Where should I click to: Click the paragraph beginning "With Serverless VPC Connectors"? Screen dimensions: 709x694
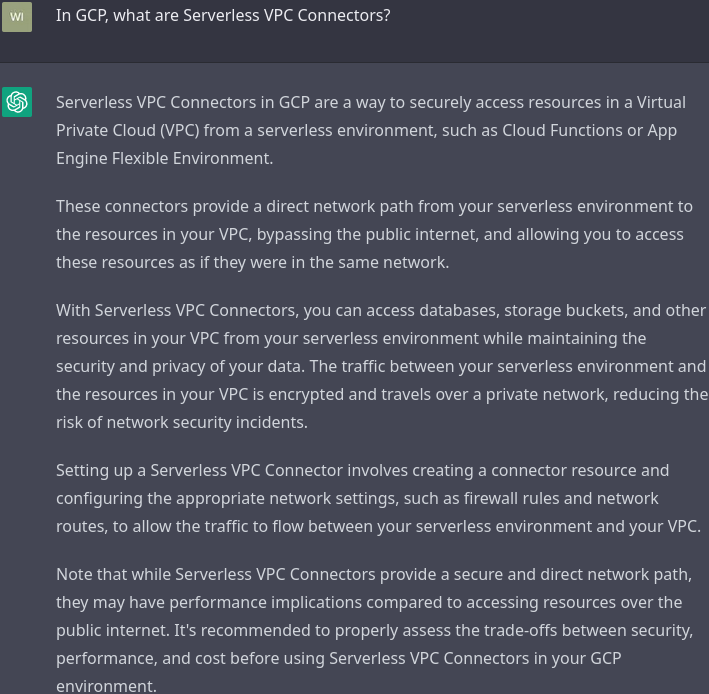click(380, 366)
